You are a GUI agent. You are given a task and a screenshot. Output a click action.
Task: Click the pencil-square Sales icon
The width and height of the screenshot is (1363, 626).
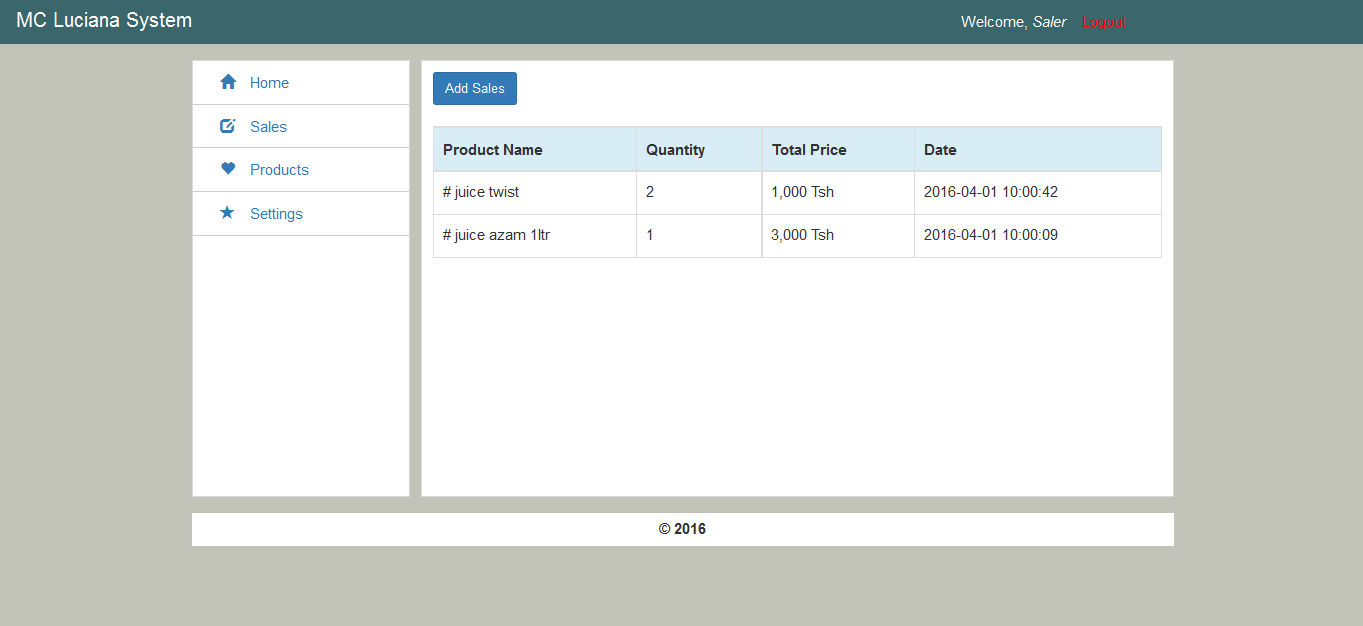coord(227,125)
